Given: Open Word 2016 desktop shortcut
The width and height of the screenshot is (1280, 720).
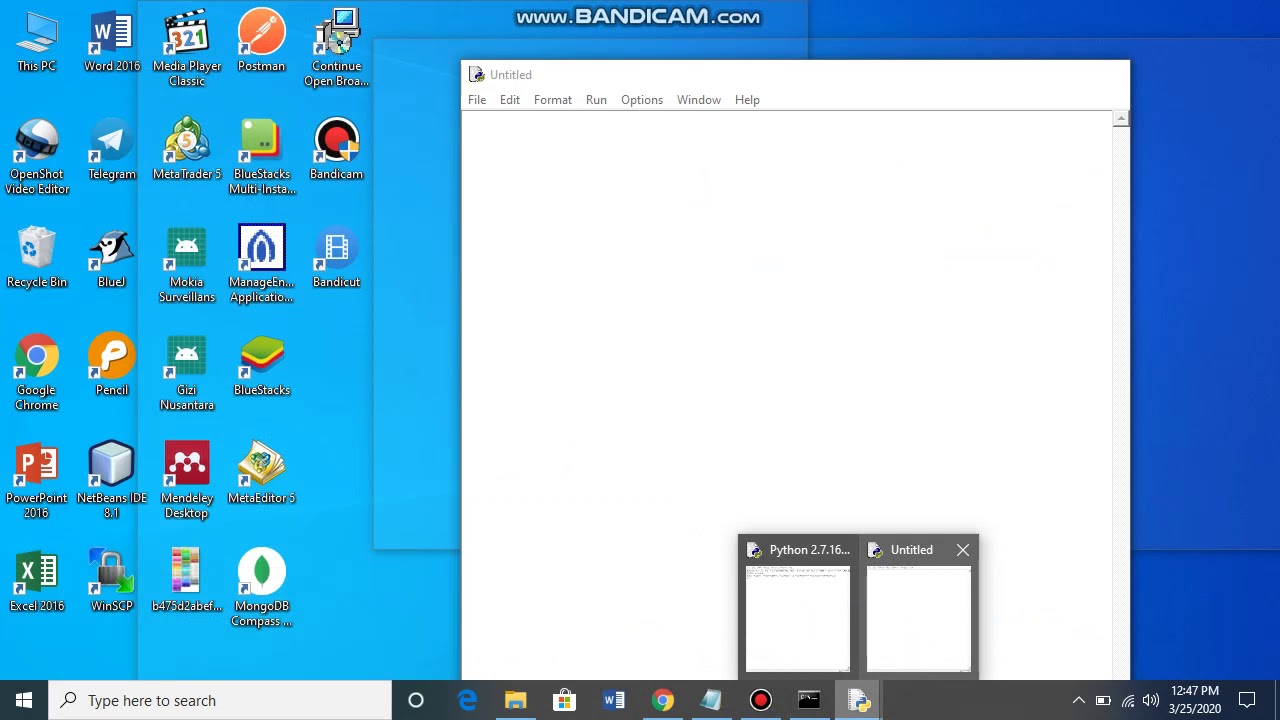Looking at the screenshot, I should coord(112,42).
